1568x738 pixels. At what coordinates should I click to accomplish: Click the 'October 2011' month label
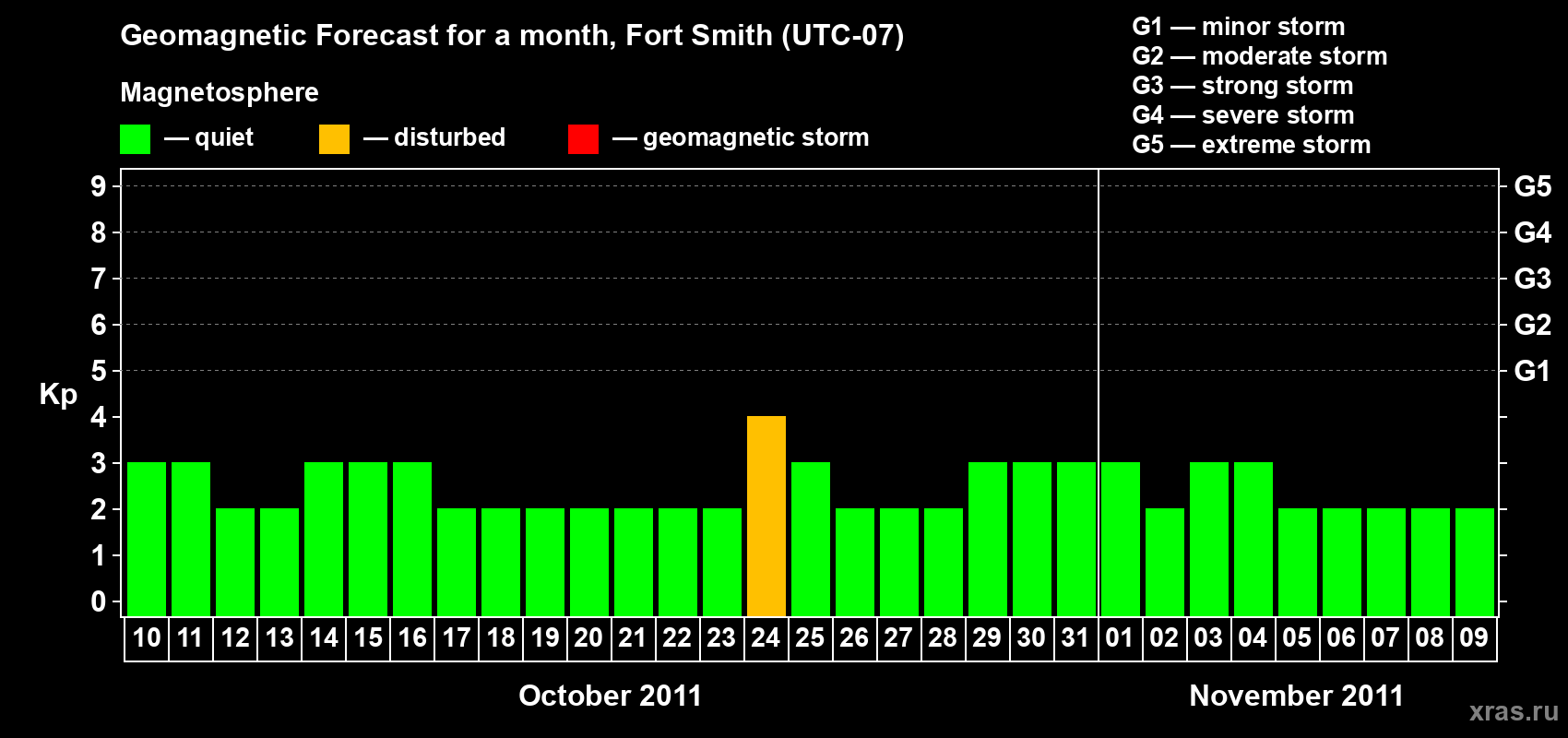pyautogui.click(x=610, y=696)
